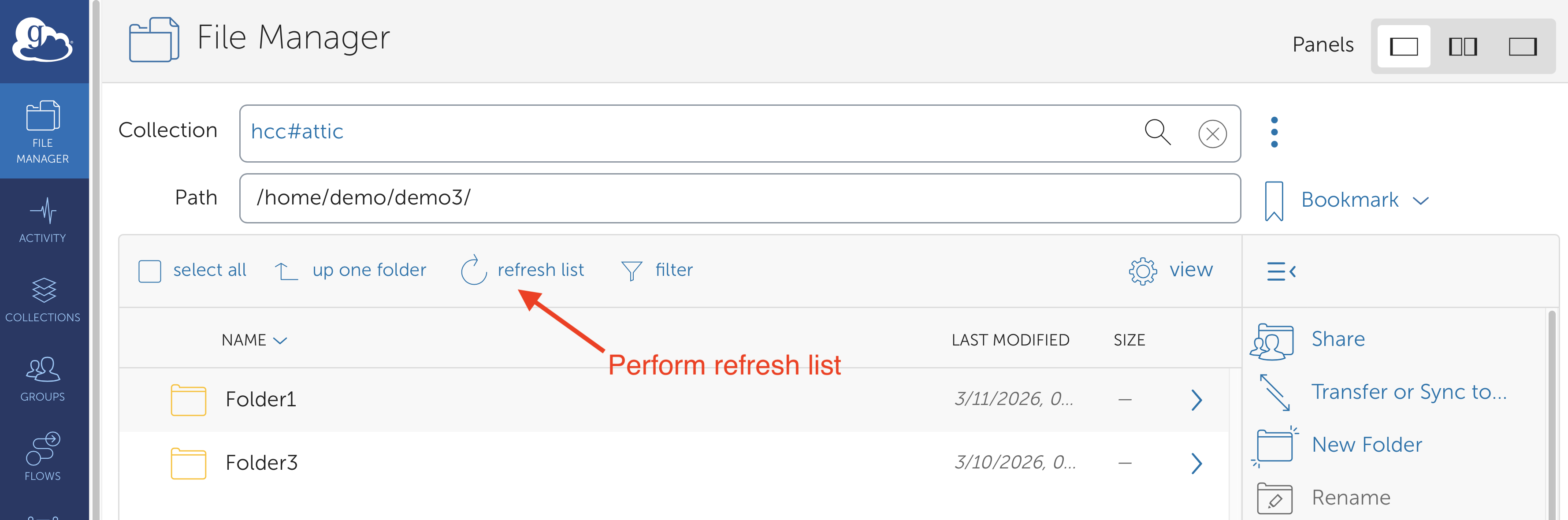Open the Activity tab in sidebar
Viewport: 1568px width, 520px height.
[43, 220]
